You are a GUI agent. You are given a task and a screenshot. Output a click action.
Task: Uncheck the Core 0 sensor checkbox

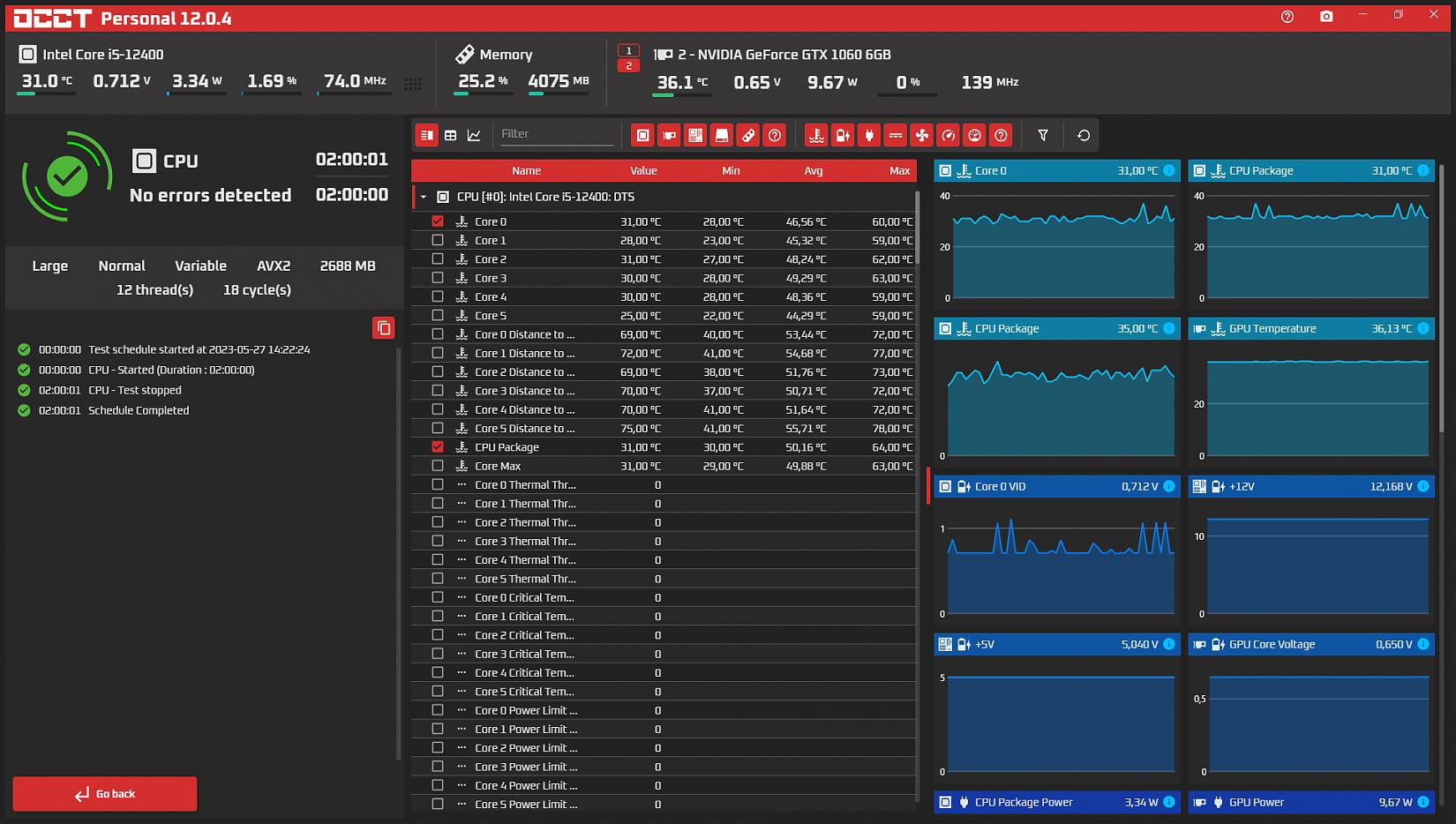pyautogui.click(x=438, y=221)
